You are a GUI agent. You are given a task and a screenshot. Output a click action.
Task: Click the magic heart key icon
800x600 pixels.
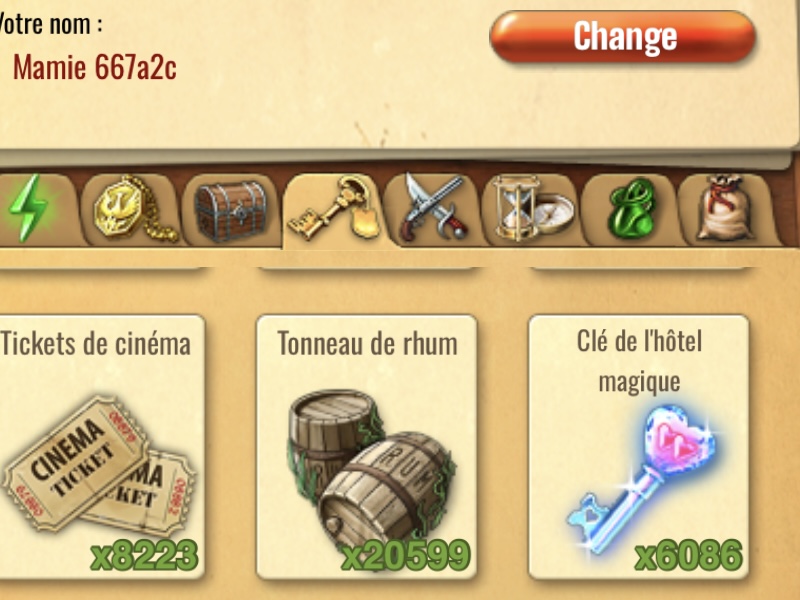pyautogui.click(x=642, y=480)
